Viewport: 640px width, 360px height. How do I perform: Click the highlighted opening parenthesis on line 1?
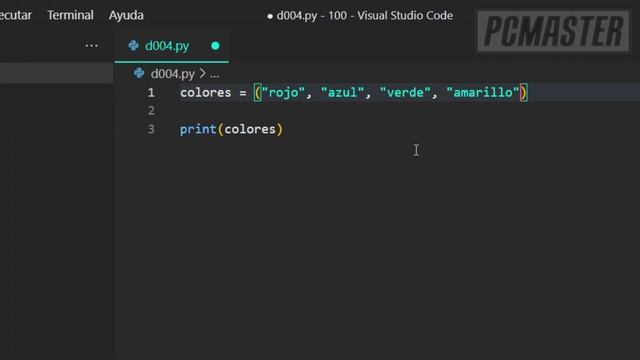[x=258, y=93]
